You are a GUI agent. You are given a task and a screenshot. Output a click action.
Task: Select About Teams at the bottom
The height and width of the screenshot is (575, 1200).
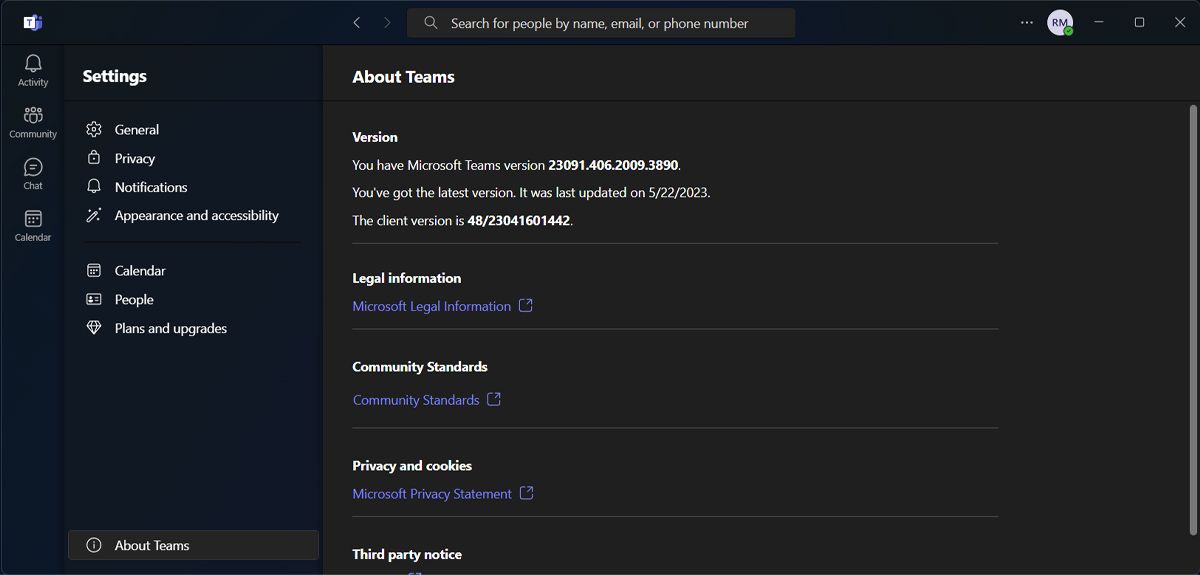tap(193, 545)
